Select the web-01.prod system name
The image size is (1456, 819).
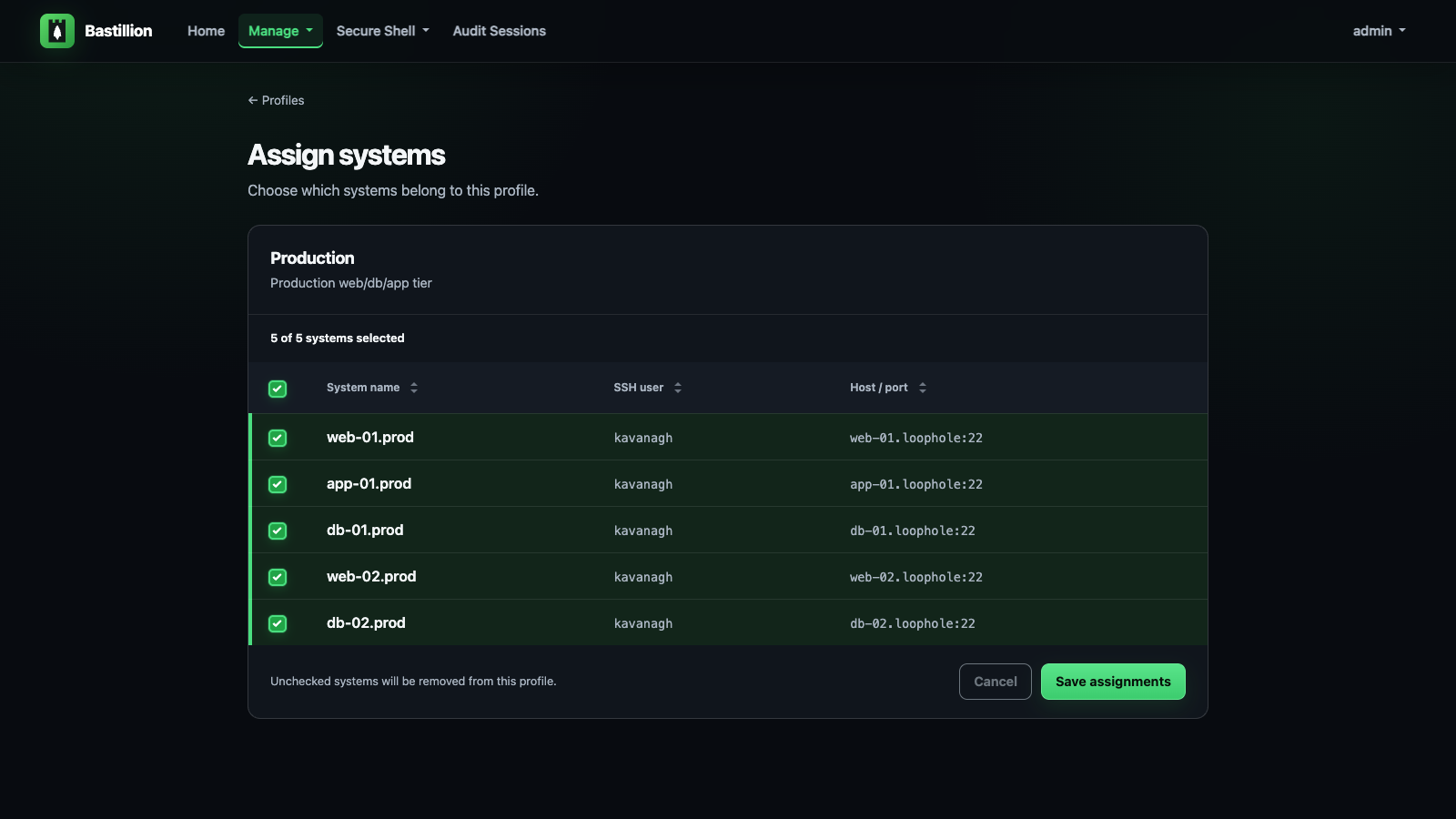coord(370,438)
